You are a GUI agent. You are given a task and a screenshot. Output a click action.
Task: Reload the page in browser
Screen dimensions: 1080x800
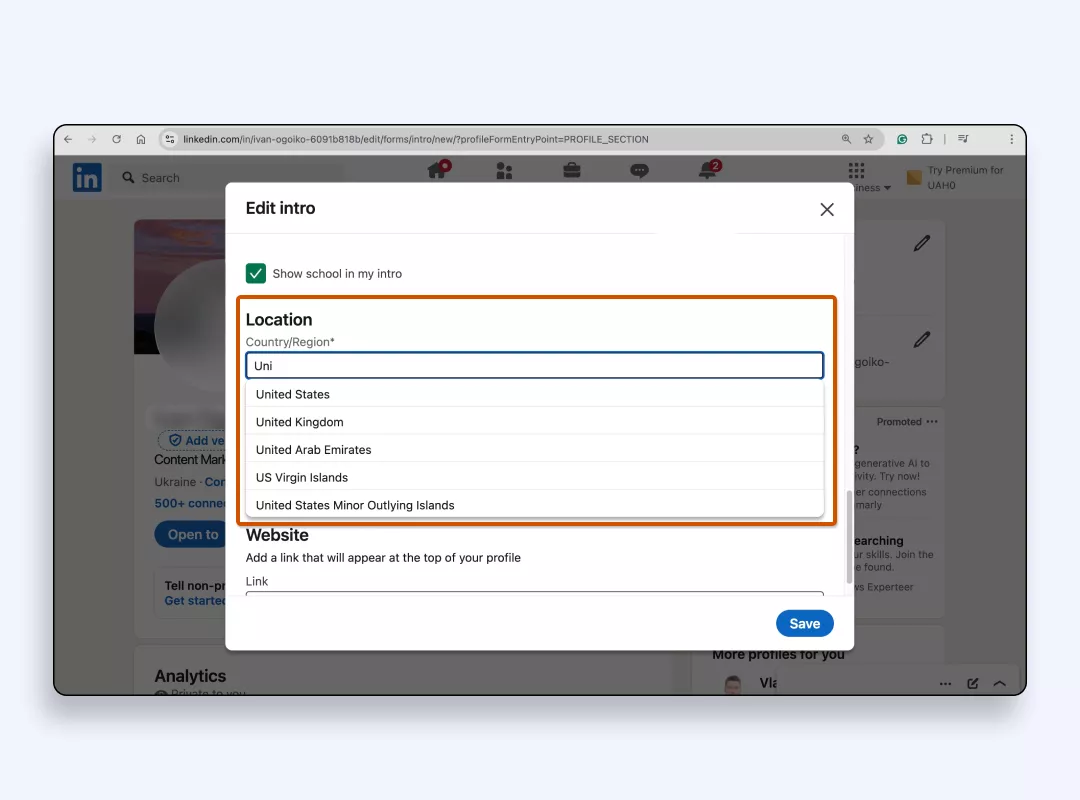pos(116,139)
